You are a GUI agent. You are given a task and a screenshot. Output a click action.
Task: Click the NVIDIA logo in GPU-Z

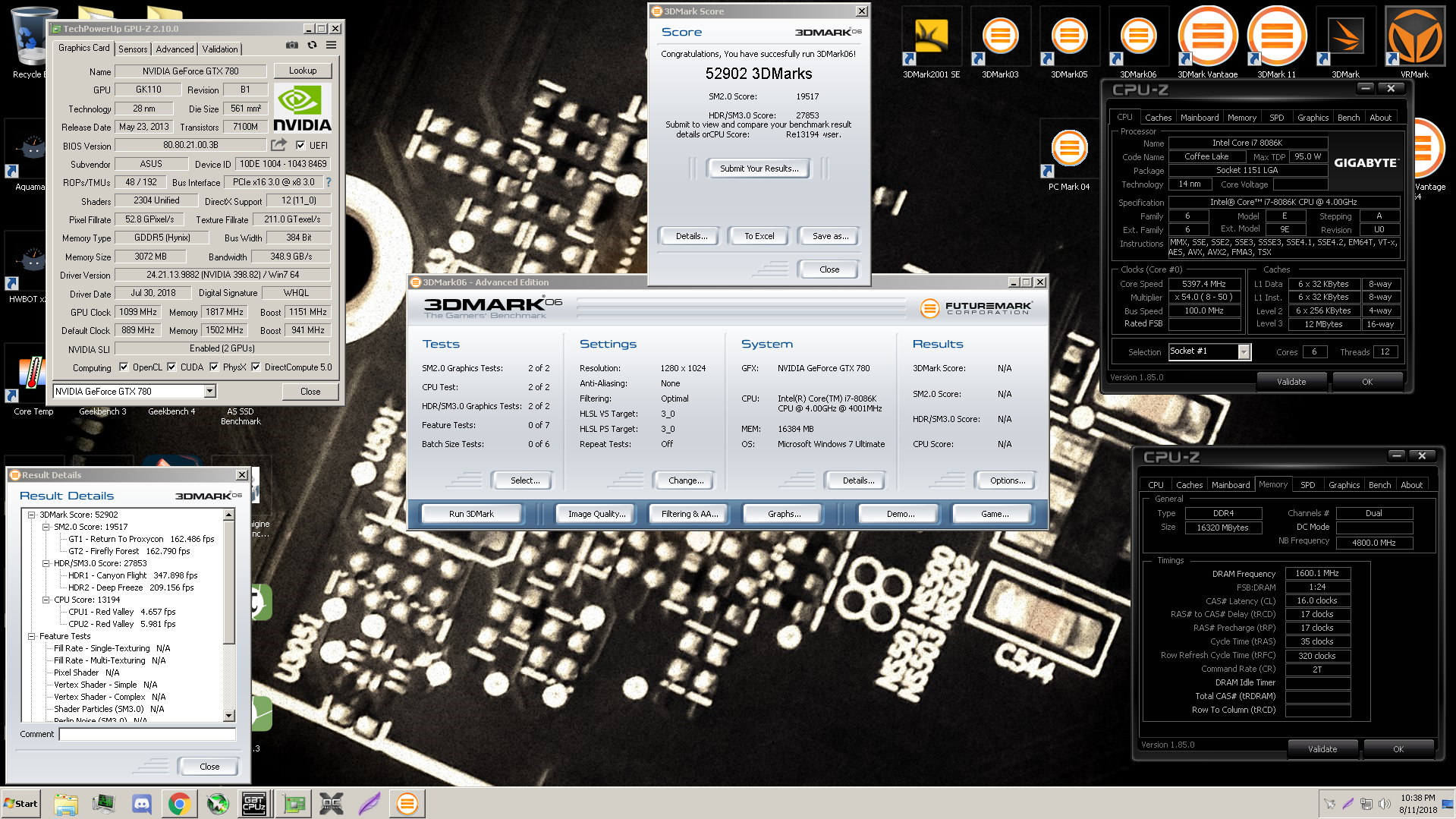click(x=302, y=108)
